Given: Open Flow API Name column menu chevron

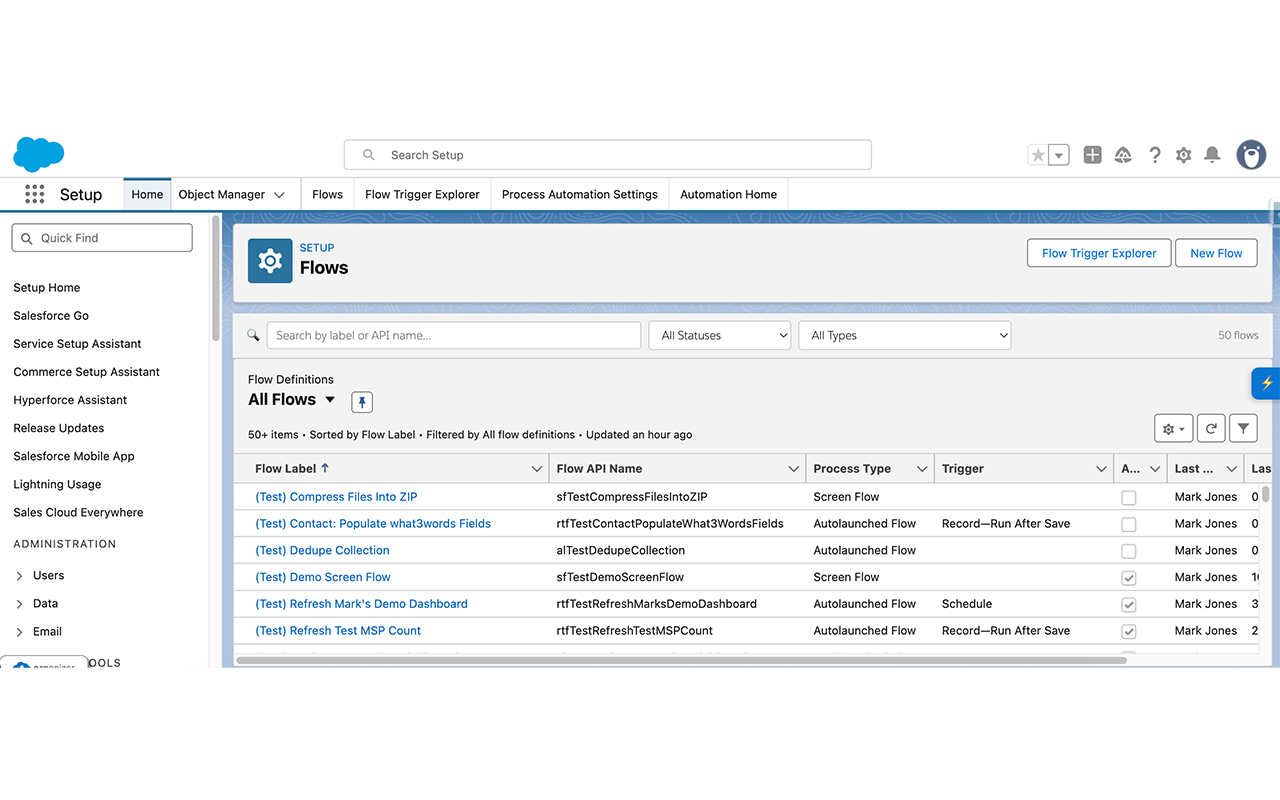Looking at the screenshot, I should coord(794,469).
